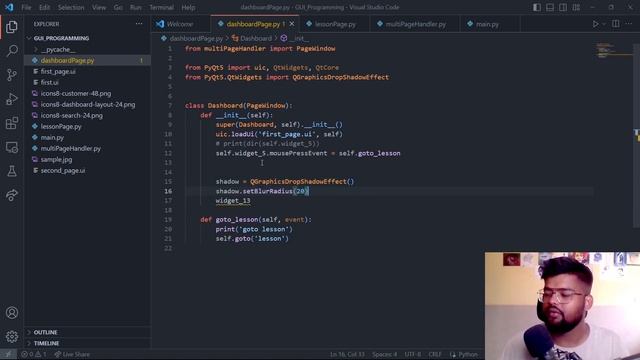Open errors and warnings status item
640x360 pixels.
coord(33,354)
